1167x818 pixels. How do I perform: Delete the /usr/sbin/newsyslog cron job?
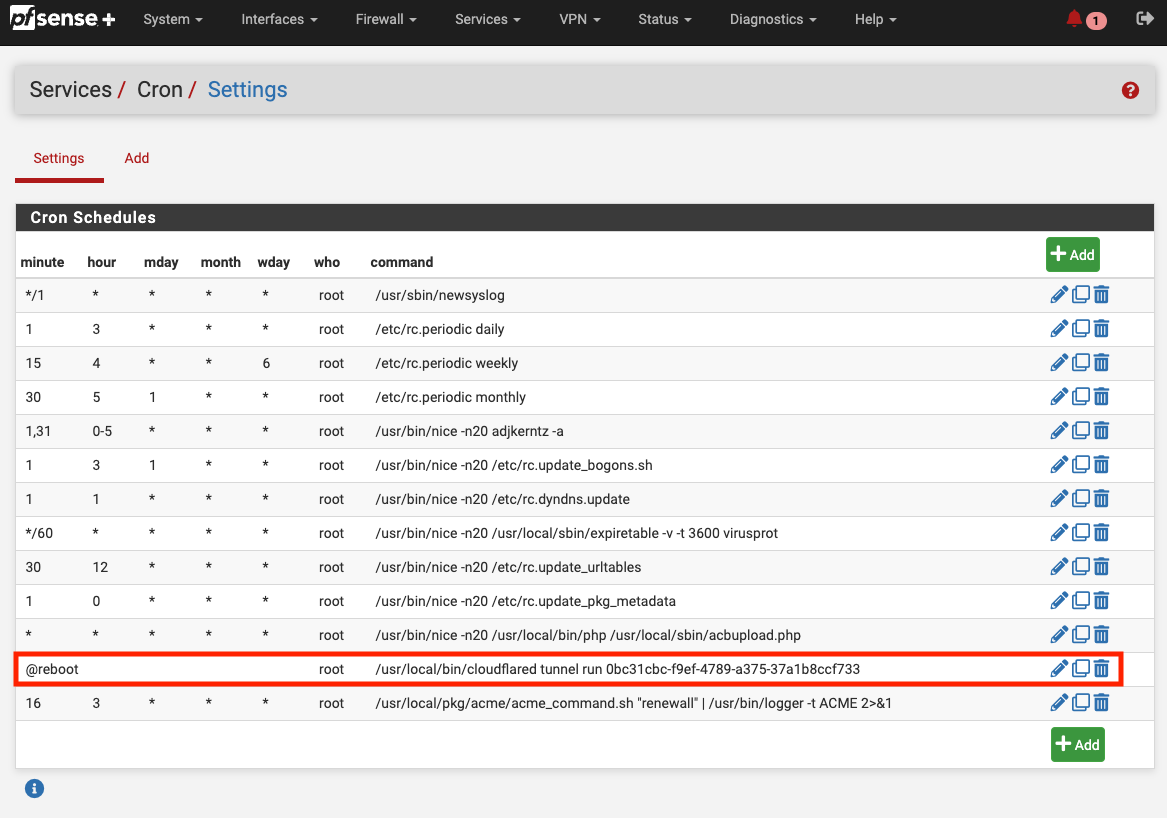1101,295
